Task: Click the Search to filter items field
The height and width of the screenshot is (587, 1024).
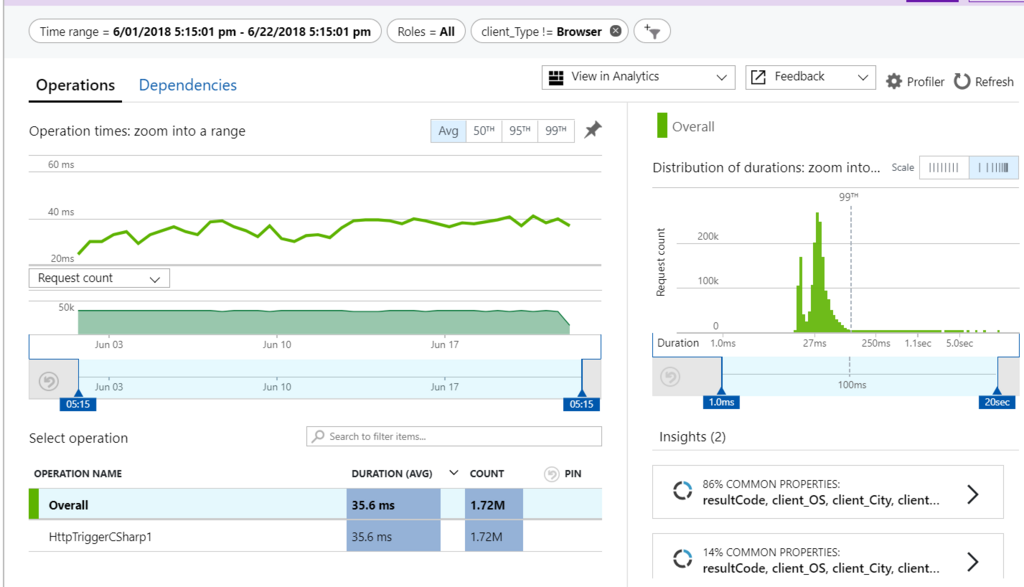Action: (454, 436)
